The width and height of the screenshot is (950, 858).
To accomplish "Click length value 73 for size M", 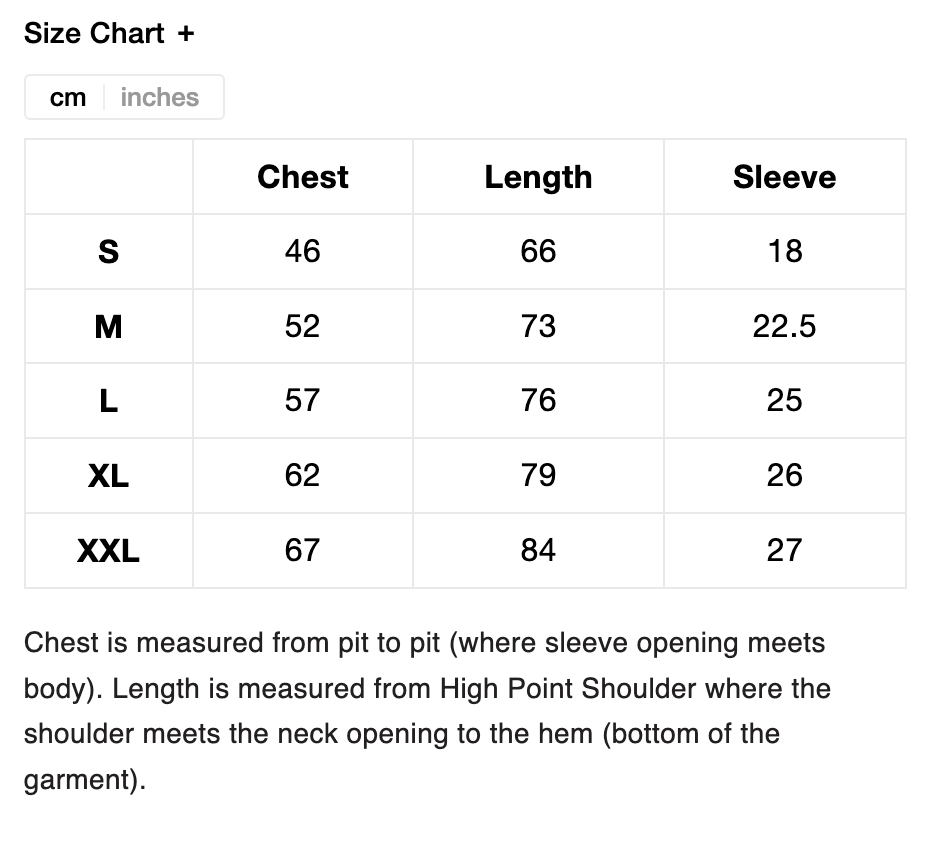I will tap(538, 326).
